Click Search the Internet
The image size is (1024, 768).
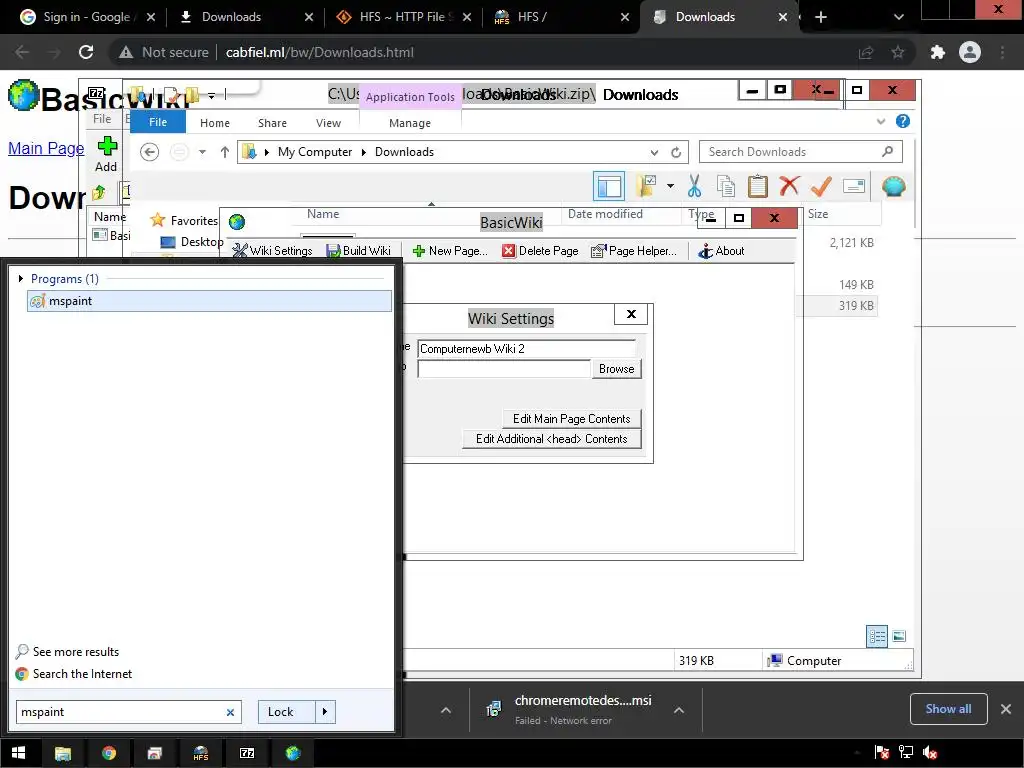(74, 674)
